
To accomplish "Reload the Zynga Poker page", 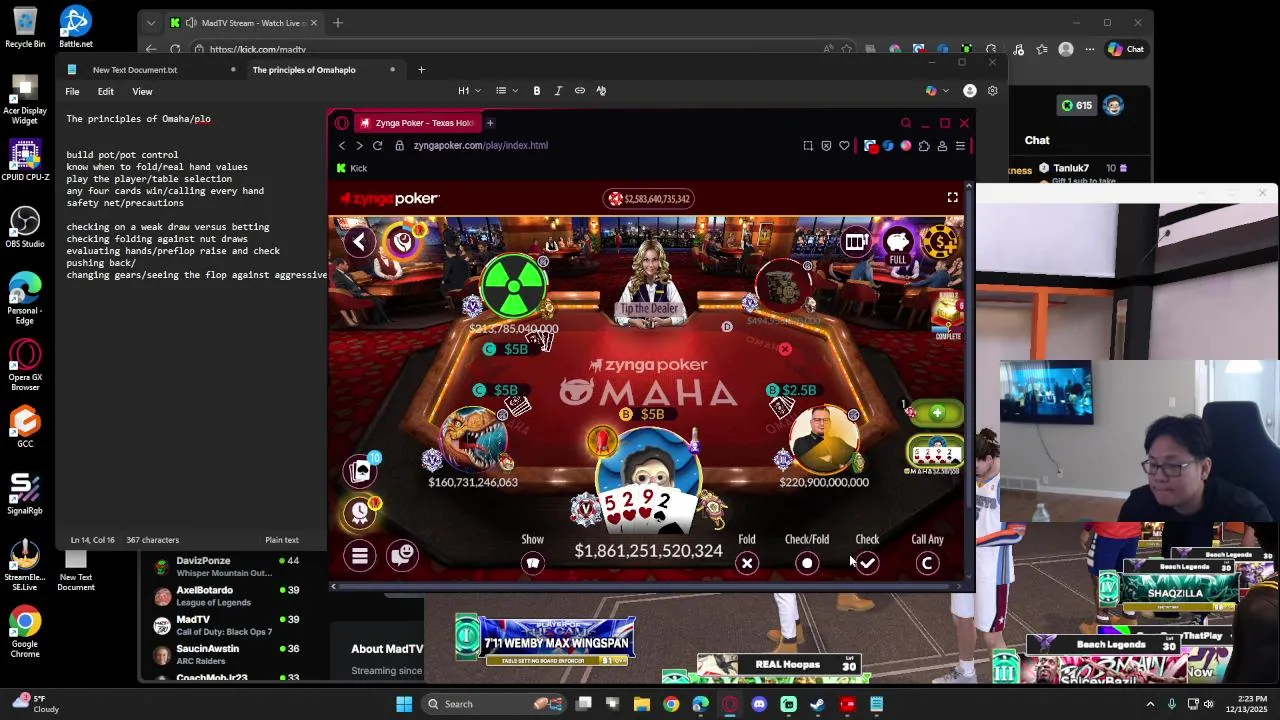I will coord(377,145).
